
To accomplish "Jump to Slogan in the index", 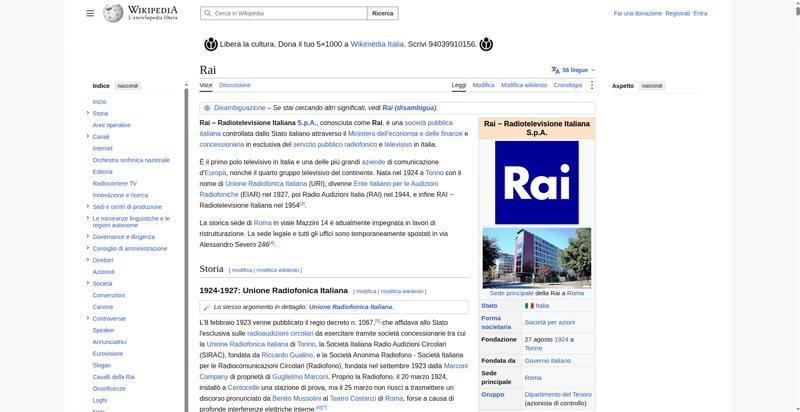I will click(x=102, y=365).
